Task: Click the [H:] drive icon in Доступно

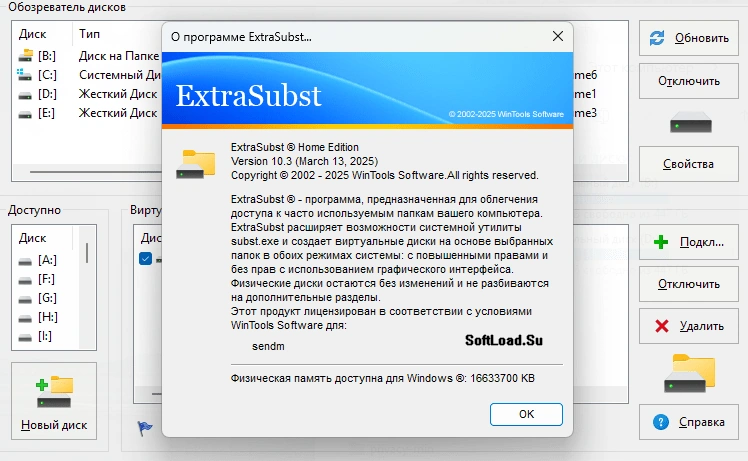Action: click(x=25, y=319)
